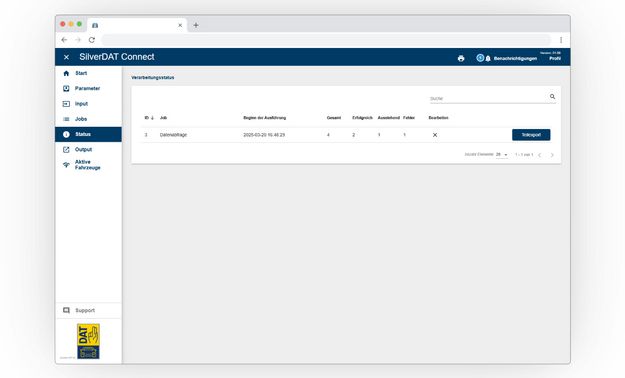Click the notification count badge
This screenshot has height=378, width=625.
click(x=480, y=58)
